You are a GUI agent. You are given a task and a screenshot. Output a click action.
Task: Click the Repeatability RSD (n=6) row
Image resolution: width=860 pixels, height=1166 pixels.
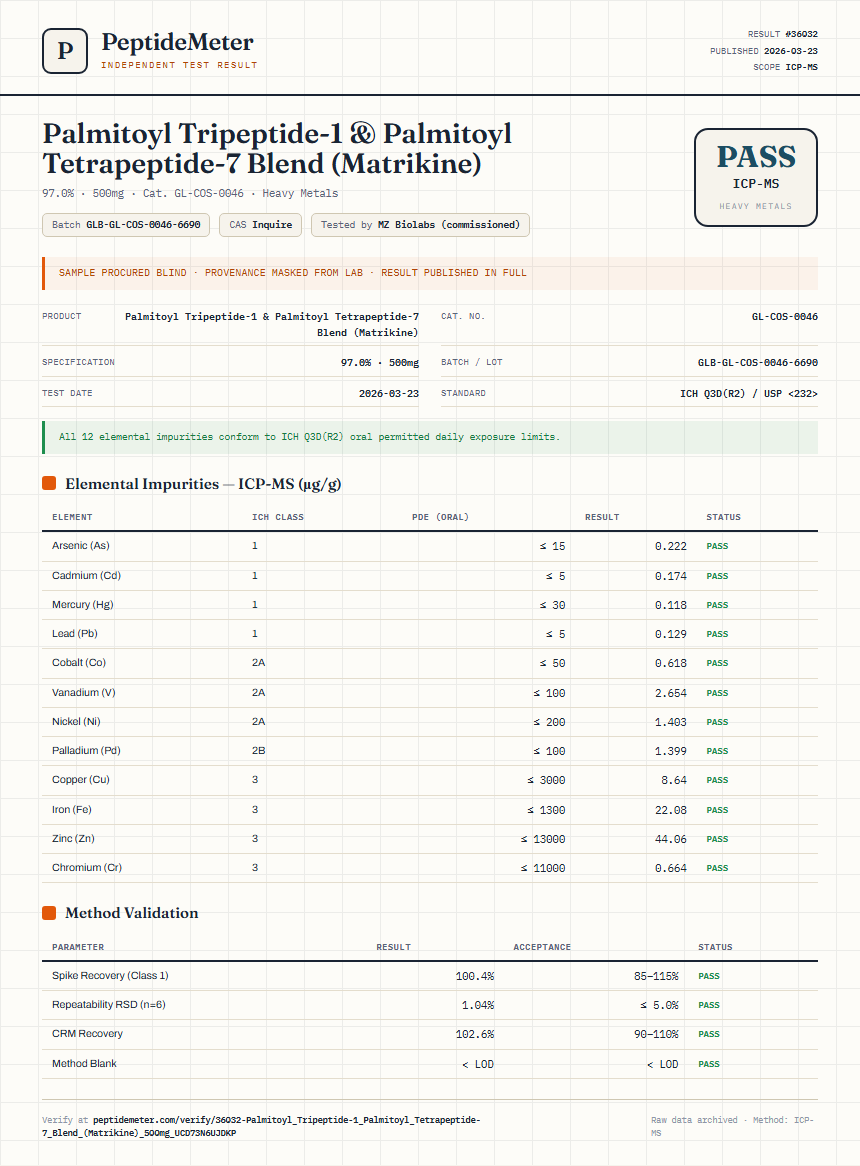pos(430,1005)
